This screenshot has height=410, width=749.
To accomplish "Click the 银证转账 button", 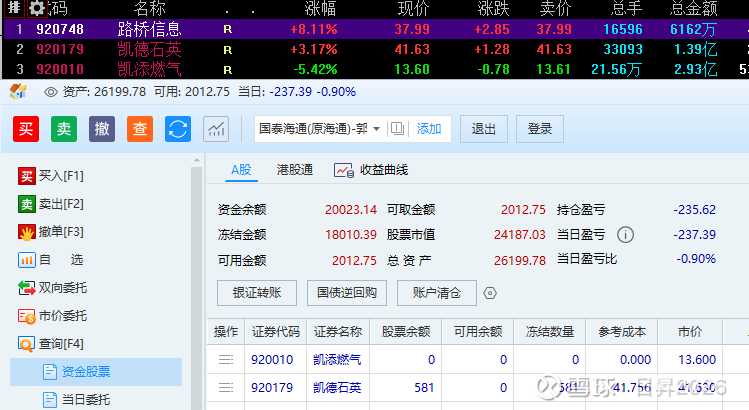I will pos(257,293).
